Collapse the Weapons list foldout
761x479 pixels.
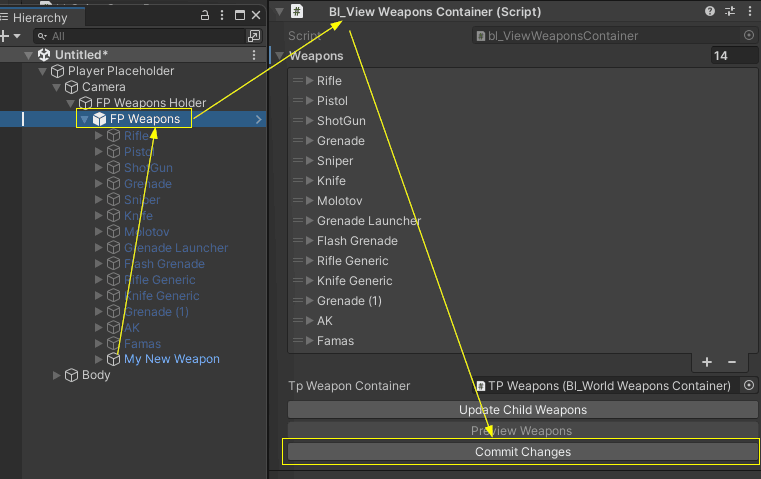tap(279, 56)
